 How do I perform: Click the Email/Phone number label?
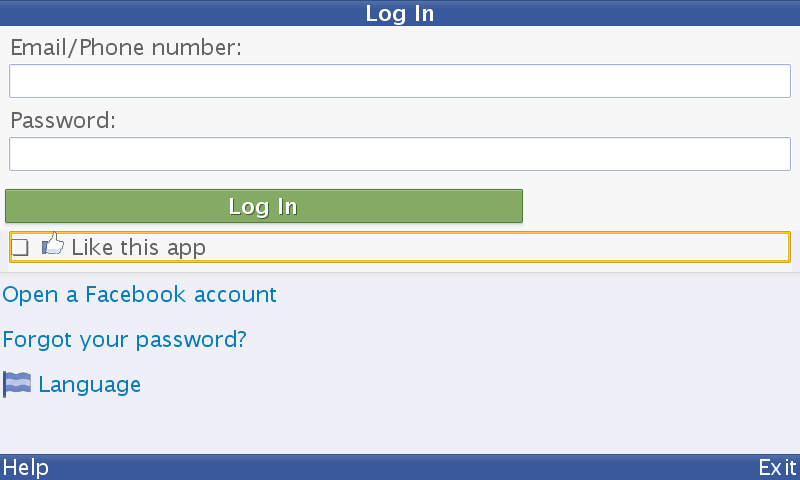pyautogui.click(x=126, y=47)
